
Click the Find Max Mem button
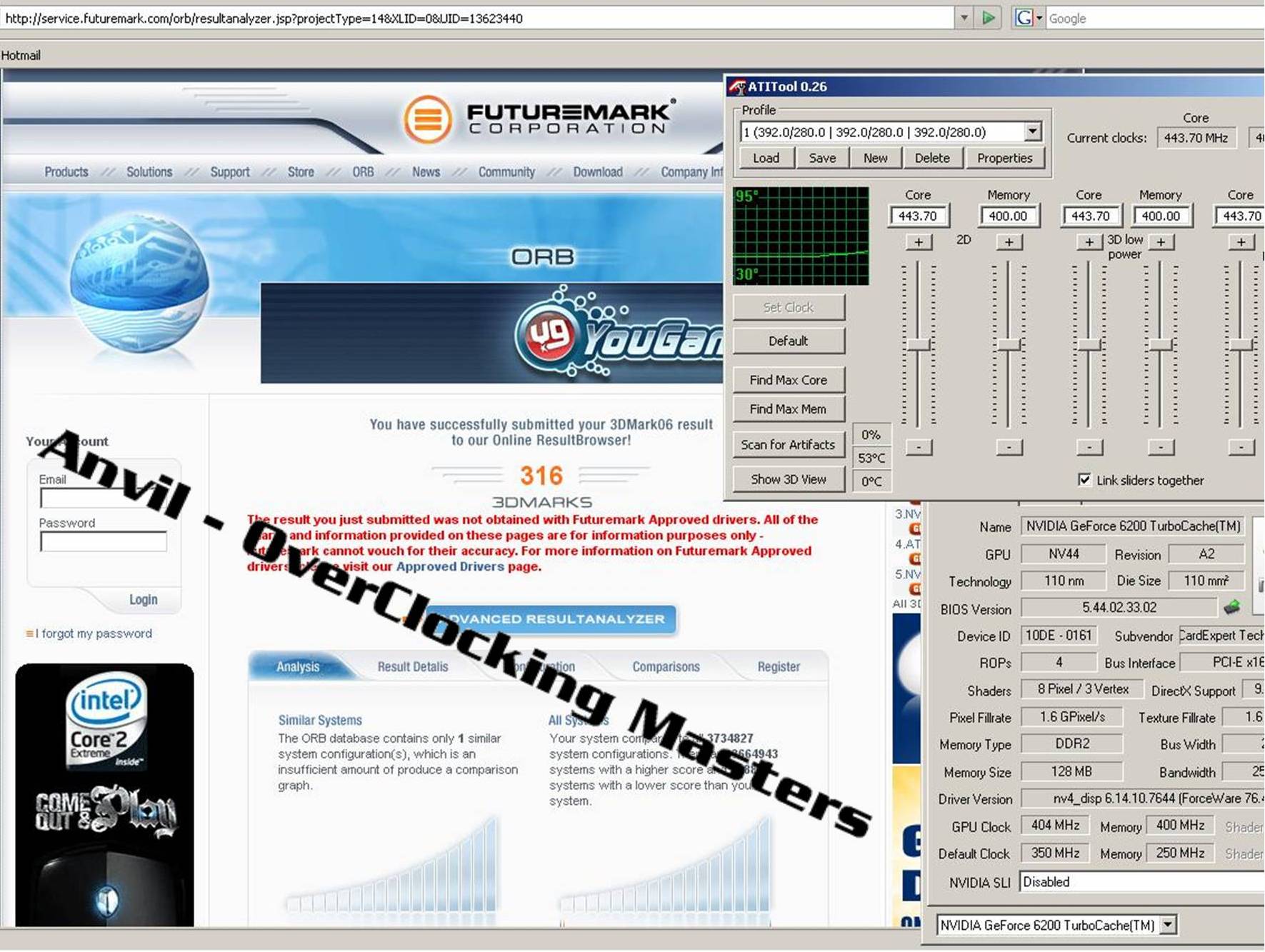tap(789, 409)
